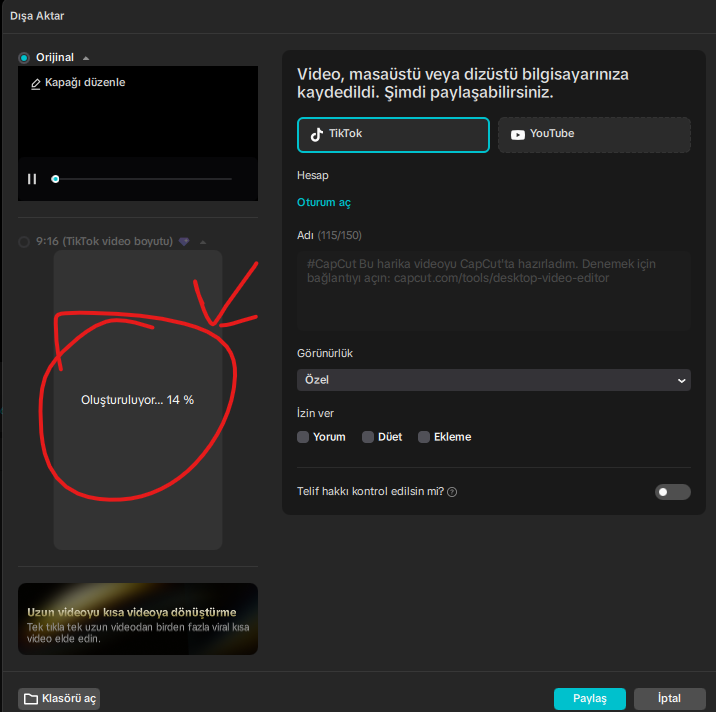The width and height of the screenshot is (716, 712).
Task: Open the Uzun videoyu kısa videoya dönüştürme banner
Action: (x=138, y=619)
